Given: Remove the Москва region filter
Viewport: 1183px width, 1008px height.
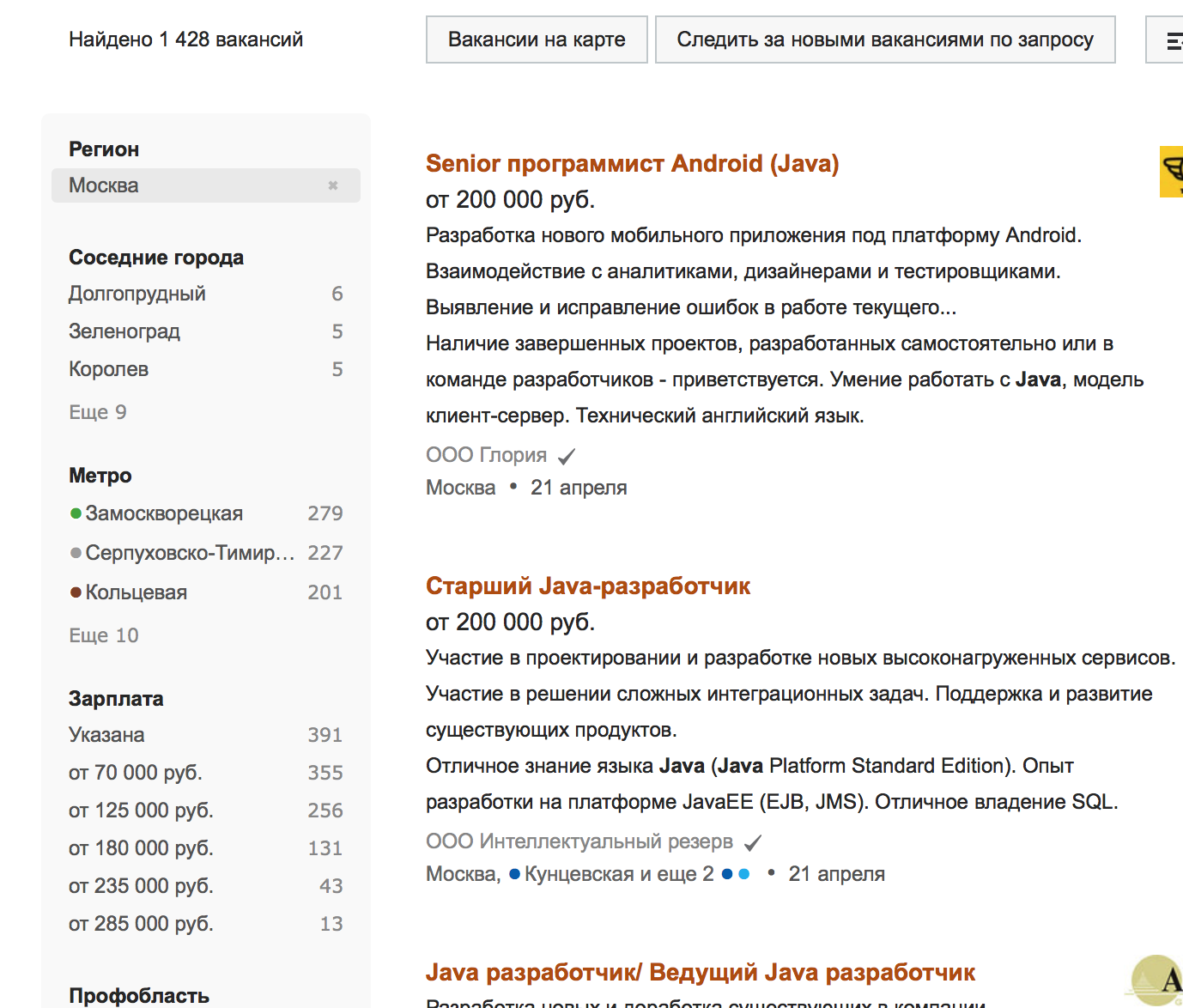Looking at the screenshot, I should (x=333, y=185).
